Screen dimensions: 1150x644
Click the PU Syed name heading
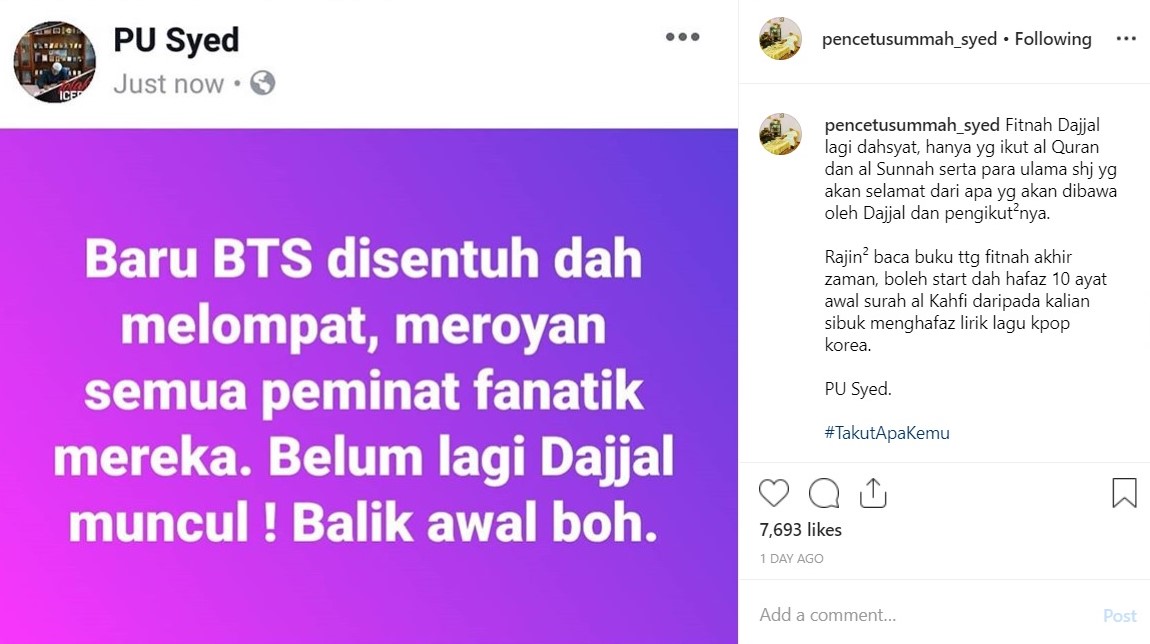point(176,40)
